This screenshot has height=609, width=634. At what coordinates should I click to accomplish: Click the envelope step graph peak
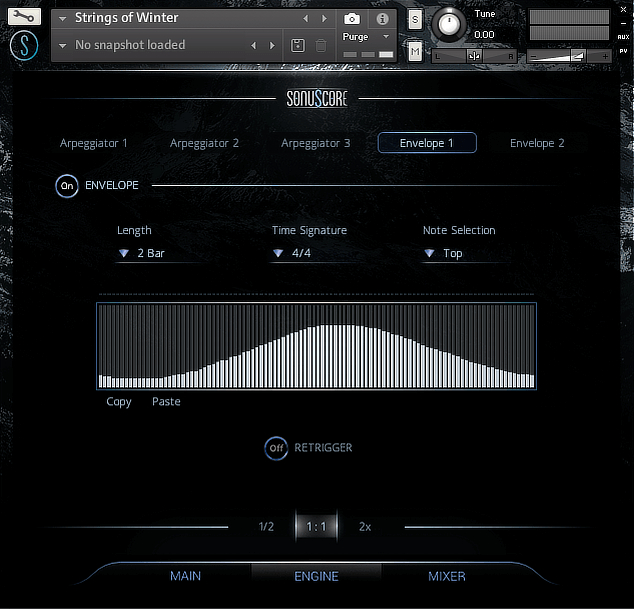click(338, 326)
